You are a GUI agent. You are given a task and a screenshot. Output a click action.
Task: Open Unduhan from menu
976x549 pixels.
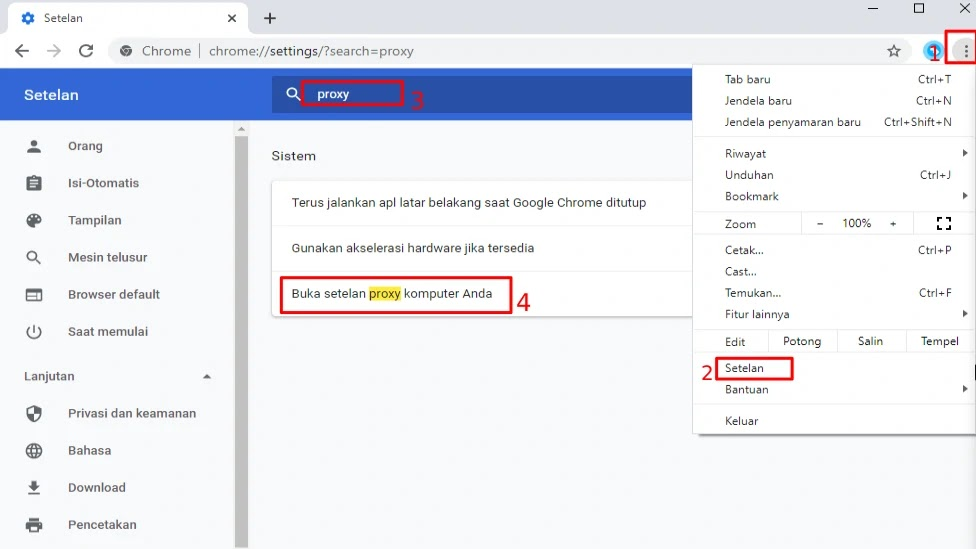coord(834,175)
